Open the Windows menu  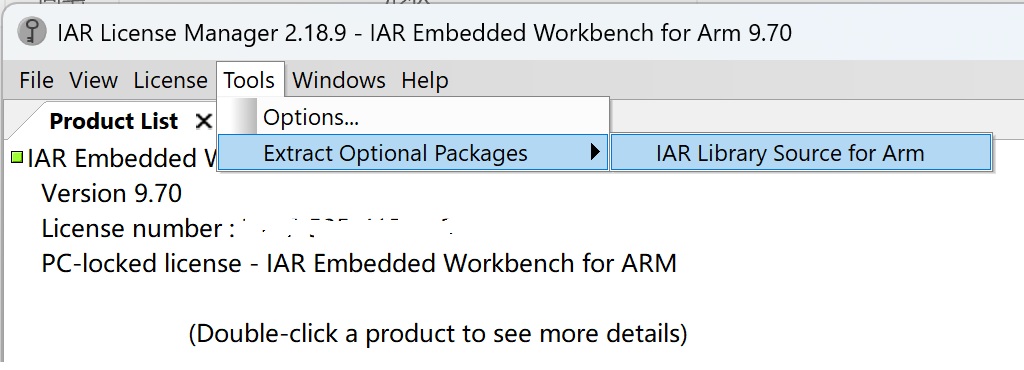[x=339, y=80]
